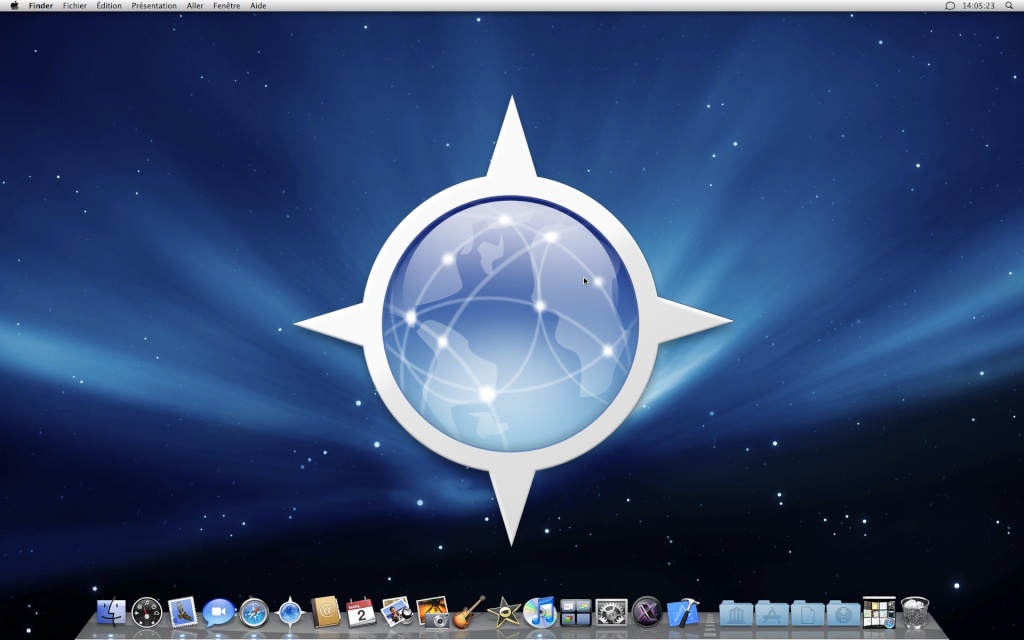The image size is (1024, 640).
Task: Open the web thumbnails stack in Dock
Action: tap(879, 613)
